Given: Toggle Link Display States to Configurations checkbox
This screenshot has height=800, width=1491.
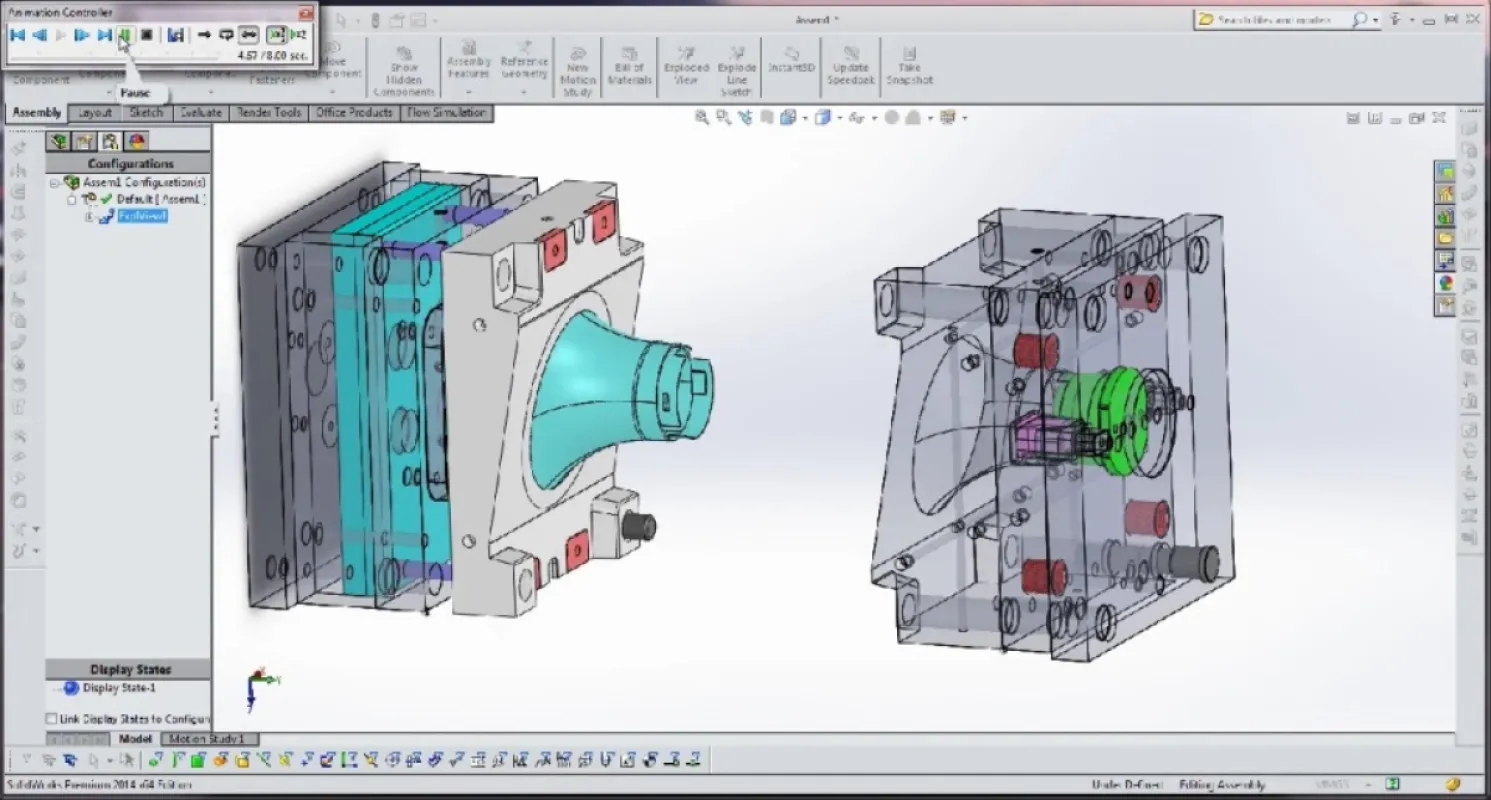Looking at the screenshot, I should tap(51, 718).
